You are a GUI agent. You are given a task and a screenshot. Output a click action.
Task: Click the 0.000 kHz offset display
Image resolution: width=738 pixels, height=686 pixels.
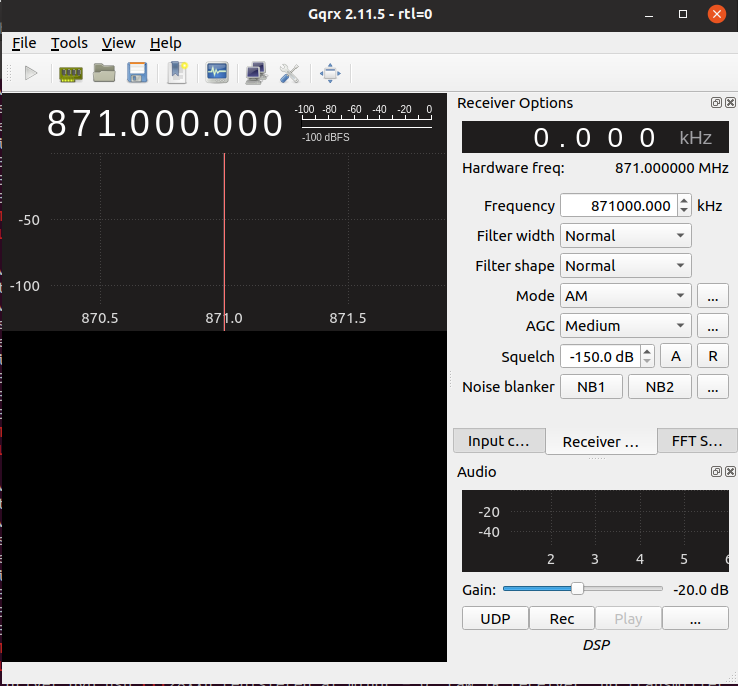595,137
